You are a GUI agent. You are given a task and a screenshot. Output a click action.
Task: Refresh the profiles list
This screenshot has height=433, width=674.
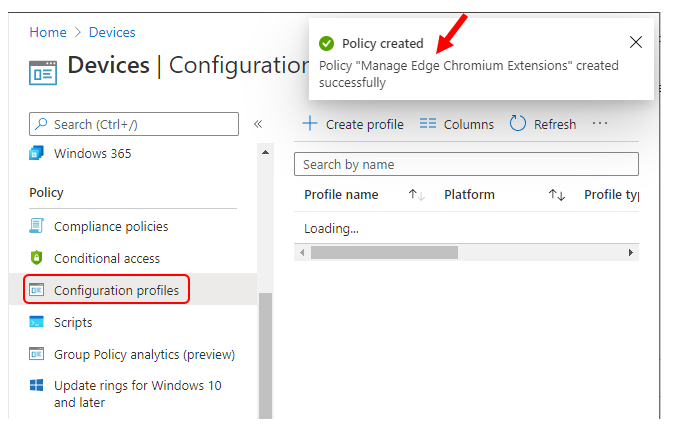[x=543, y=124]
